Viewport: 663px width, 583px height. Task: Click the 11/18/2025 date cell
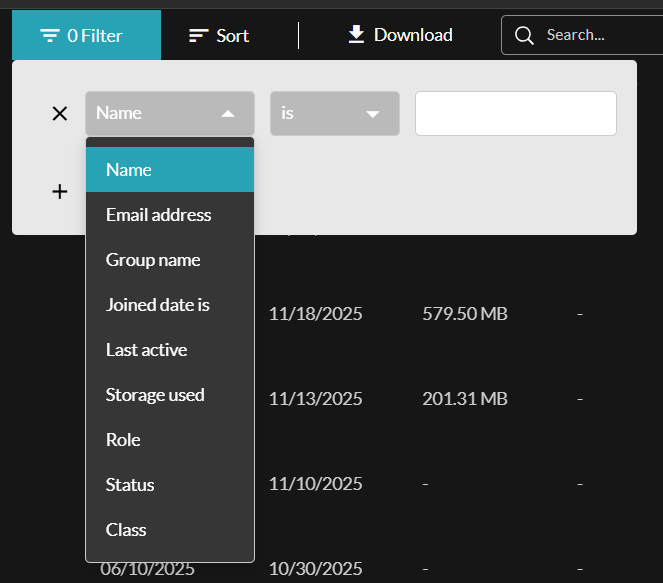click(x=315, y=314)
